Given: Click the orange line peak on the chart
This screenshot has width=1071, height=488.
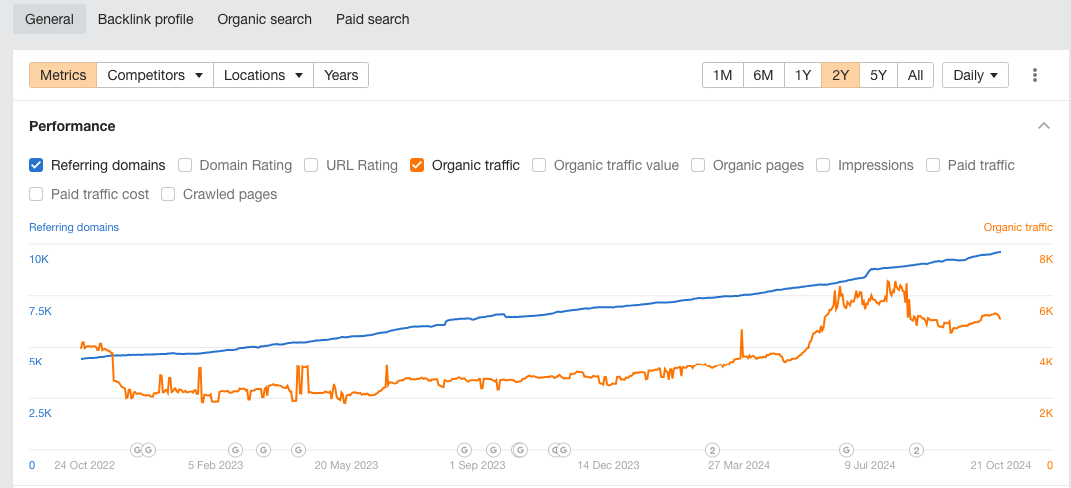Looking at the screenshot, I should click(889, 281).
